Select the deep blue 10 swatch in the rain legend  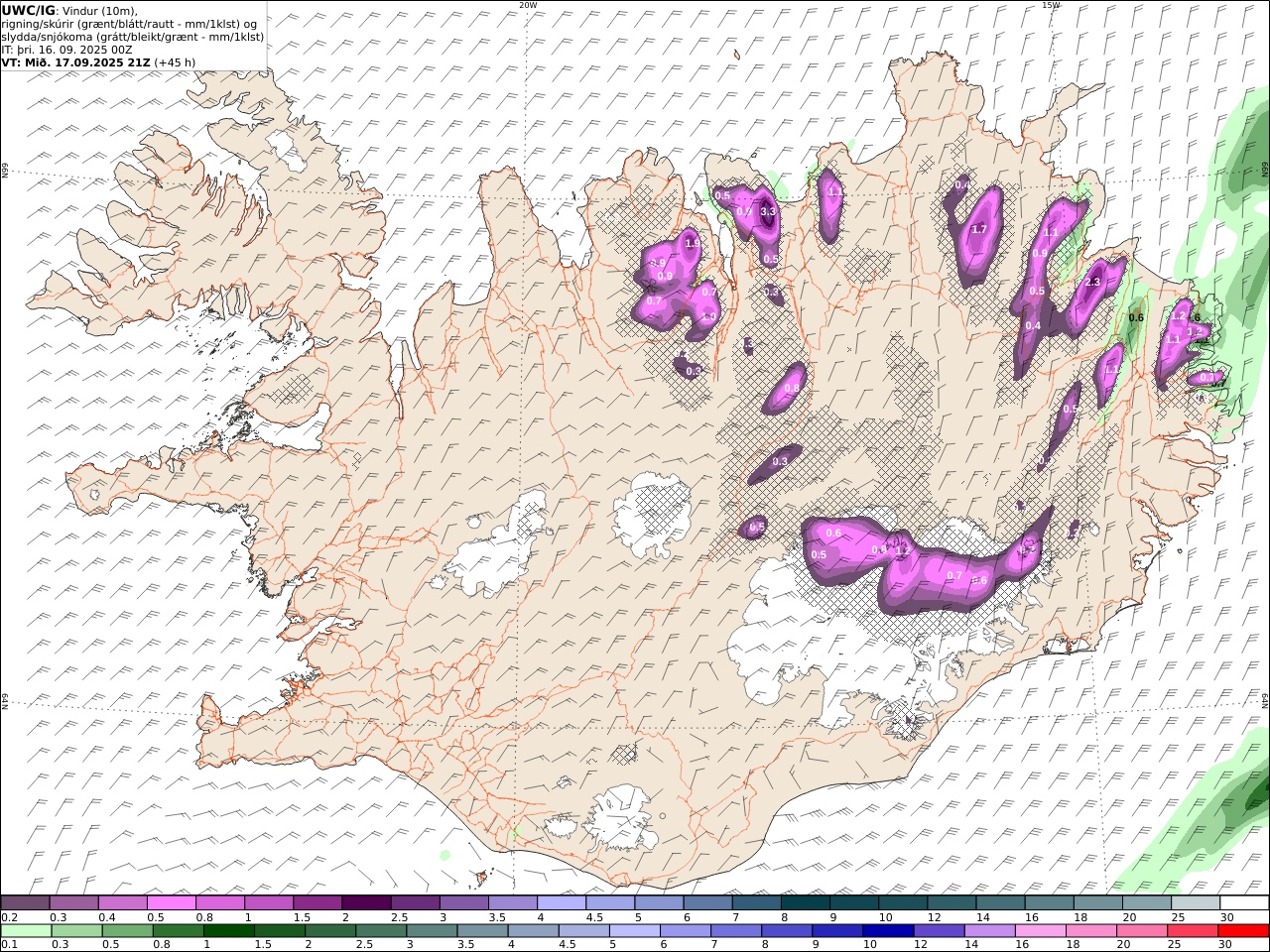coord(887,930)
